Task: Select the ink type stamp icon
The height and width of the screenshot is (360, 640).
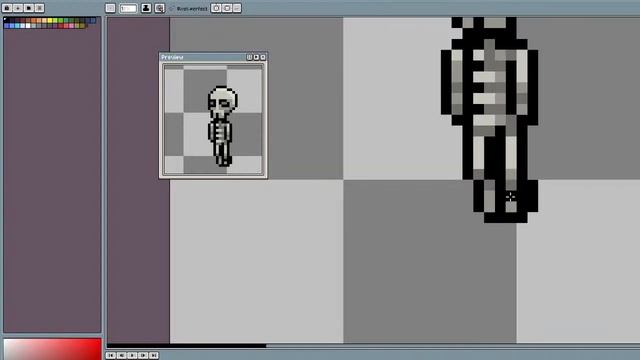Action: (146, 8)
